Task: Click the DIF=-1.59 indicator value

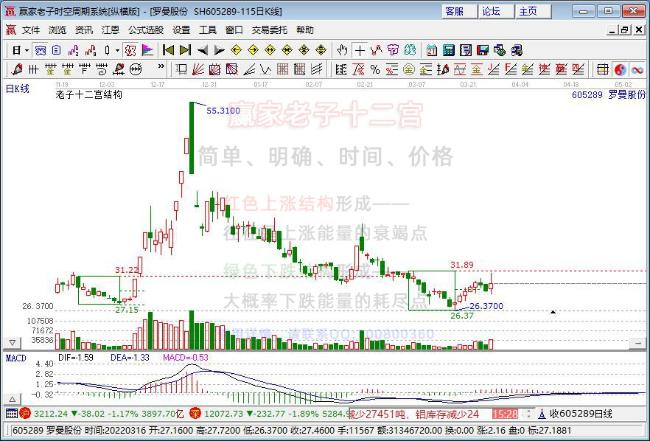Action: [x=76, y=357]
